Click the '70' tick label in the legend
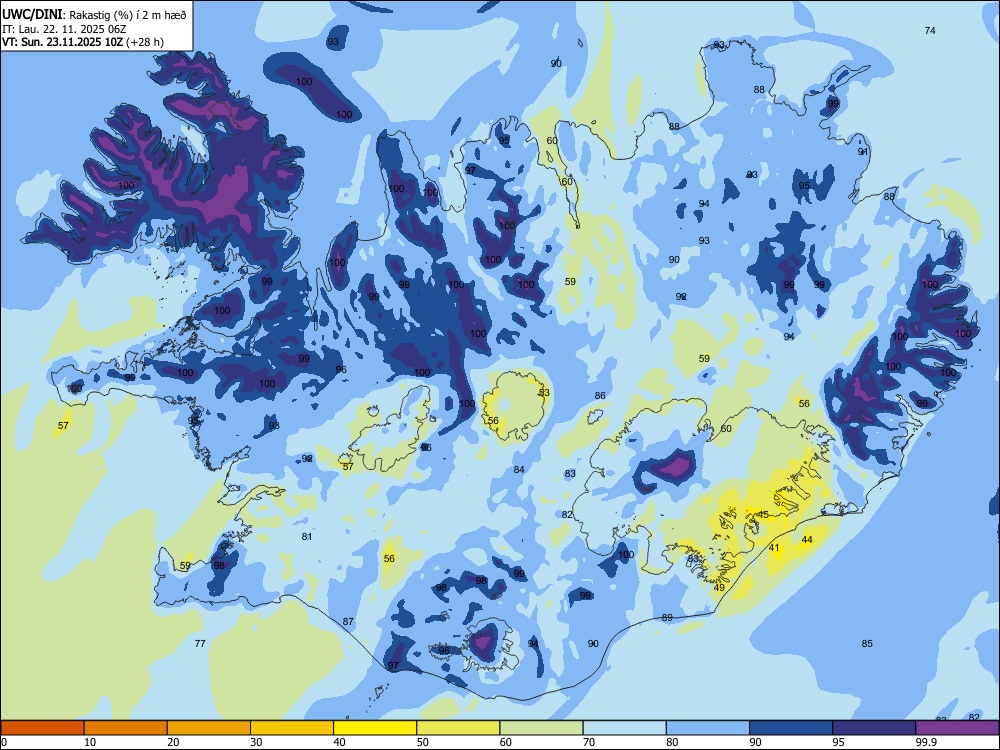 589,742
